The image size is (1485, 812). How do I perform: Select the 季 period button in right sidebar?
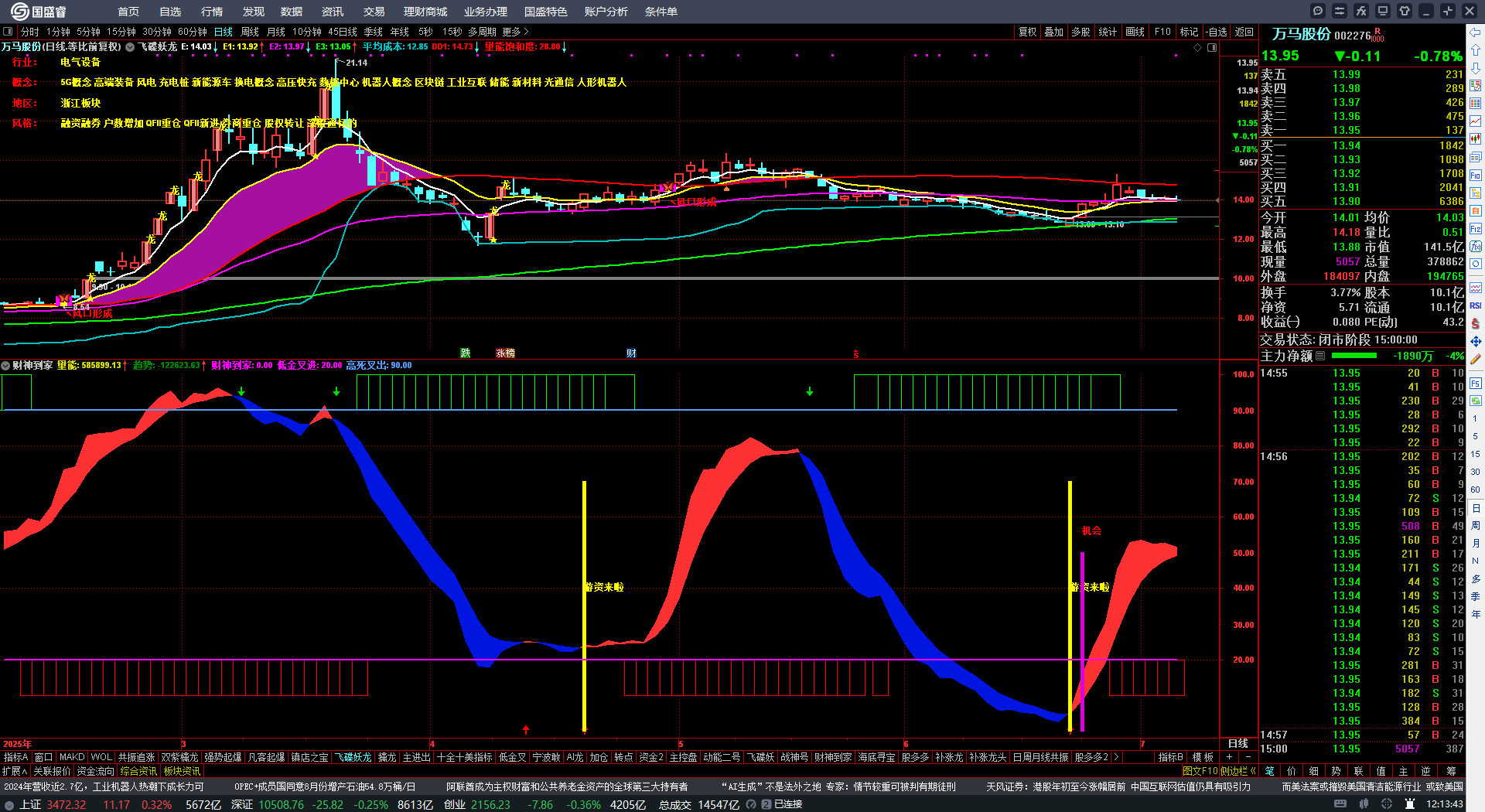(x=1476, y=596)
